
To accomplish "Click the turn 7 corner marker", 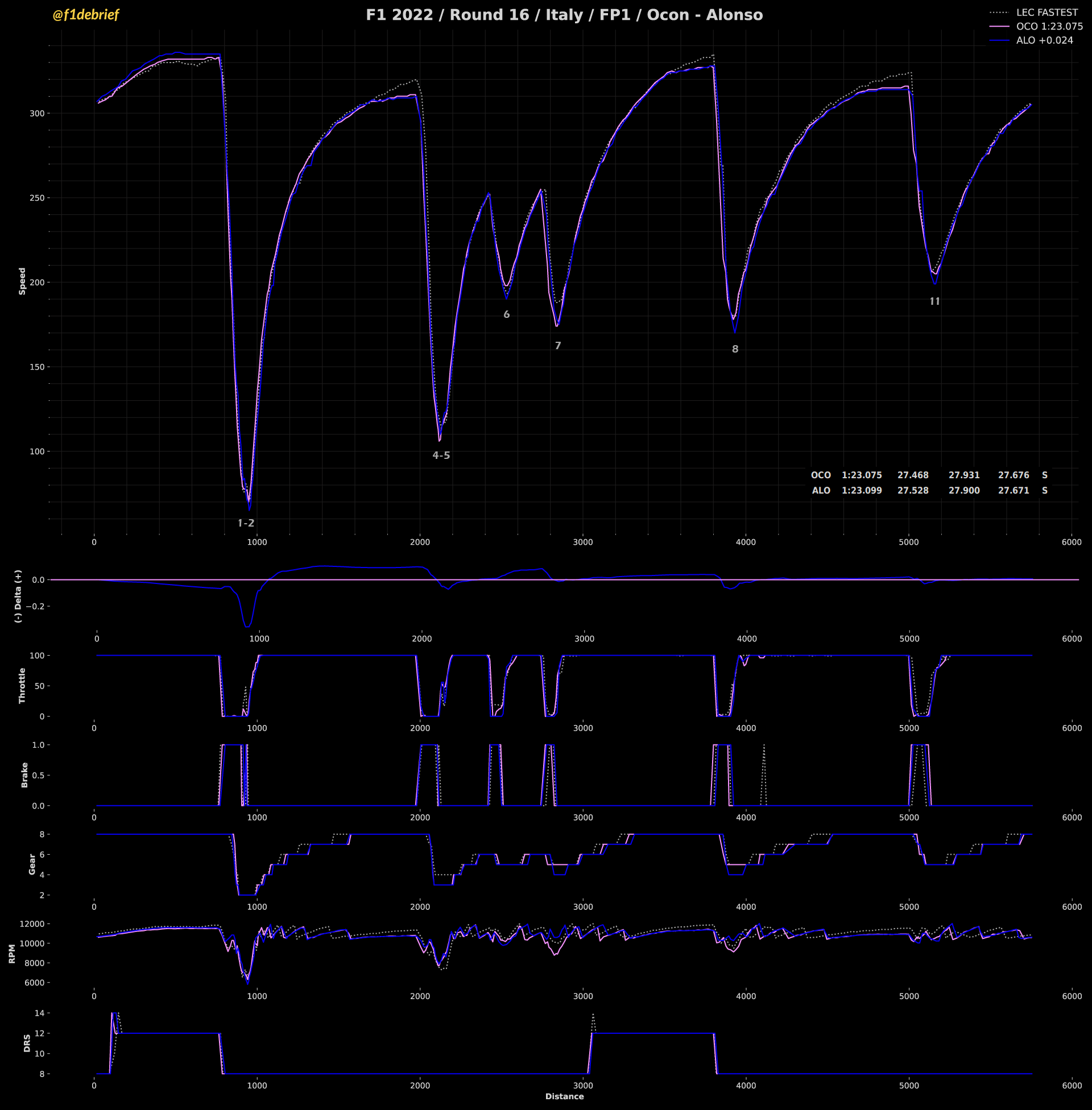I will (558, 346).
